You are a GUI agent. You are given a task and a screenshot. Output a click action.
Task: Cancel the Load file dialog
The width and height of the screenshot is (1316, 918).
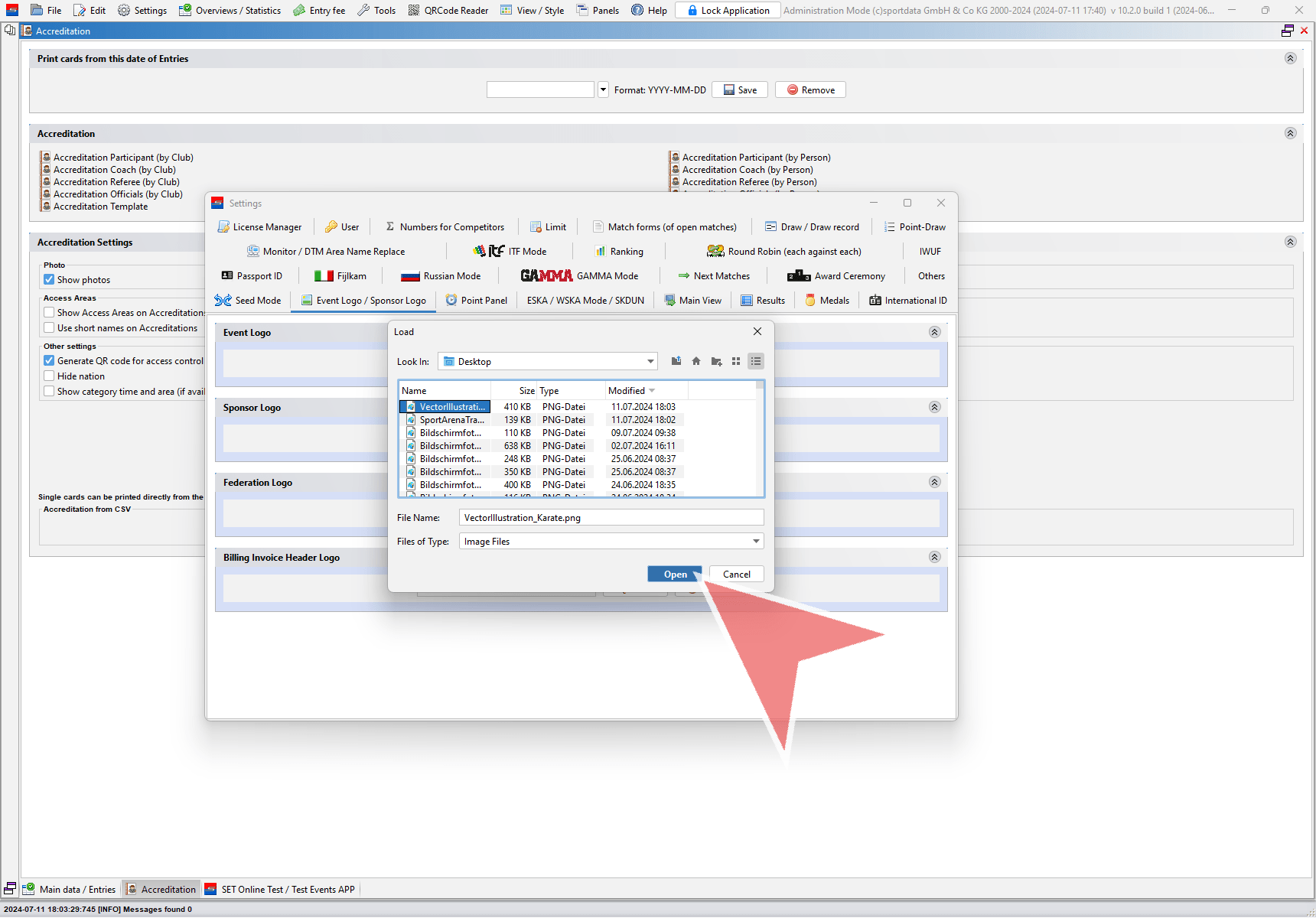736,575
